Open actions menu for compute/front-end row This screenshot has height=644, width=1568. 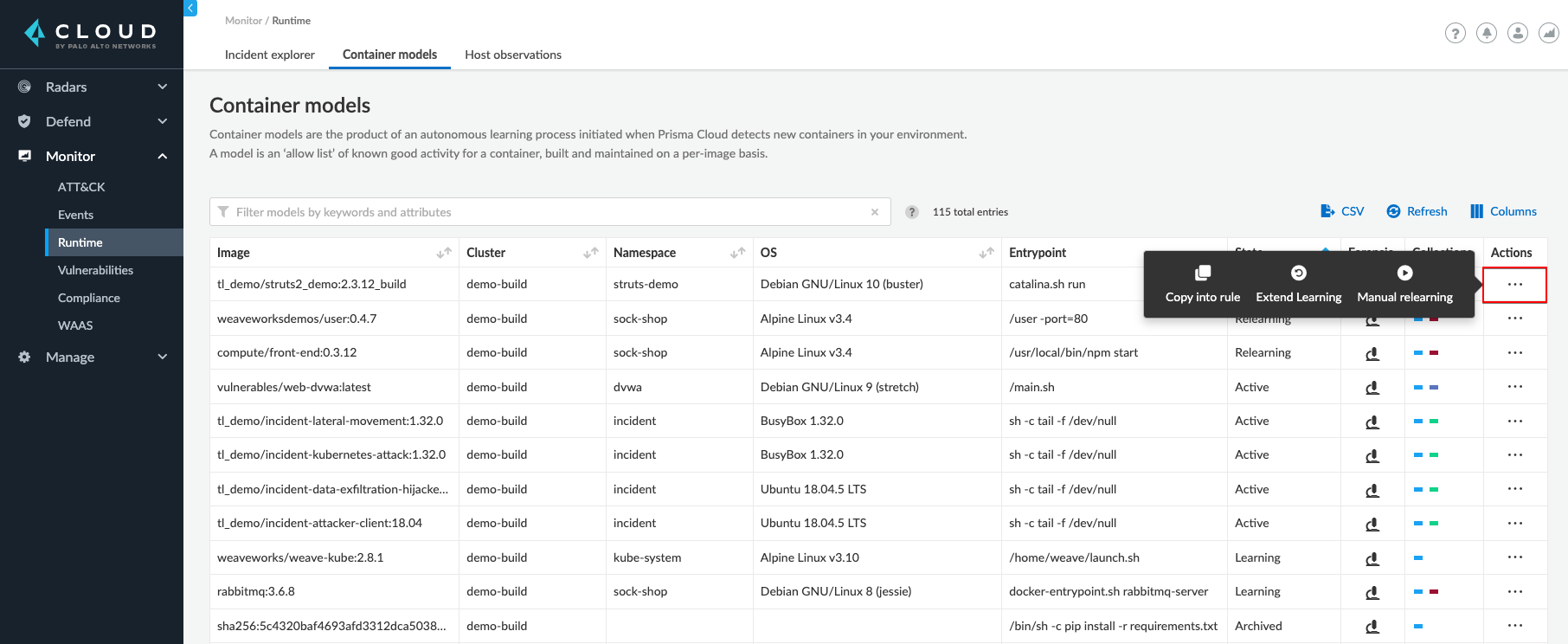click(1515, 352)
